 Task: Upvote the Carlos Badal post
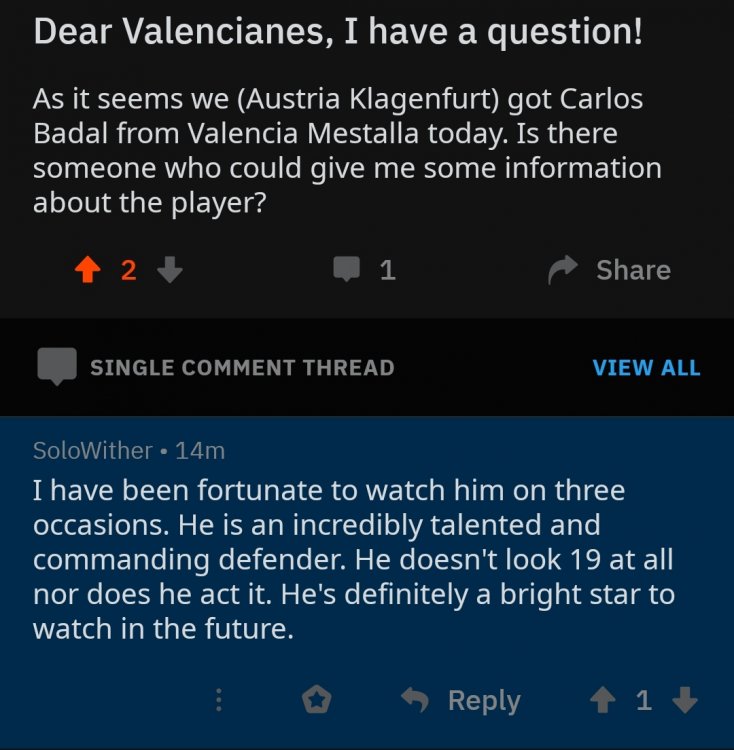coord(88,269)
